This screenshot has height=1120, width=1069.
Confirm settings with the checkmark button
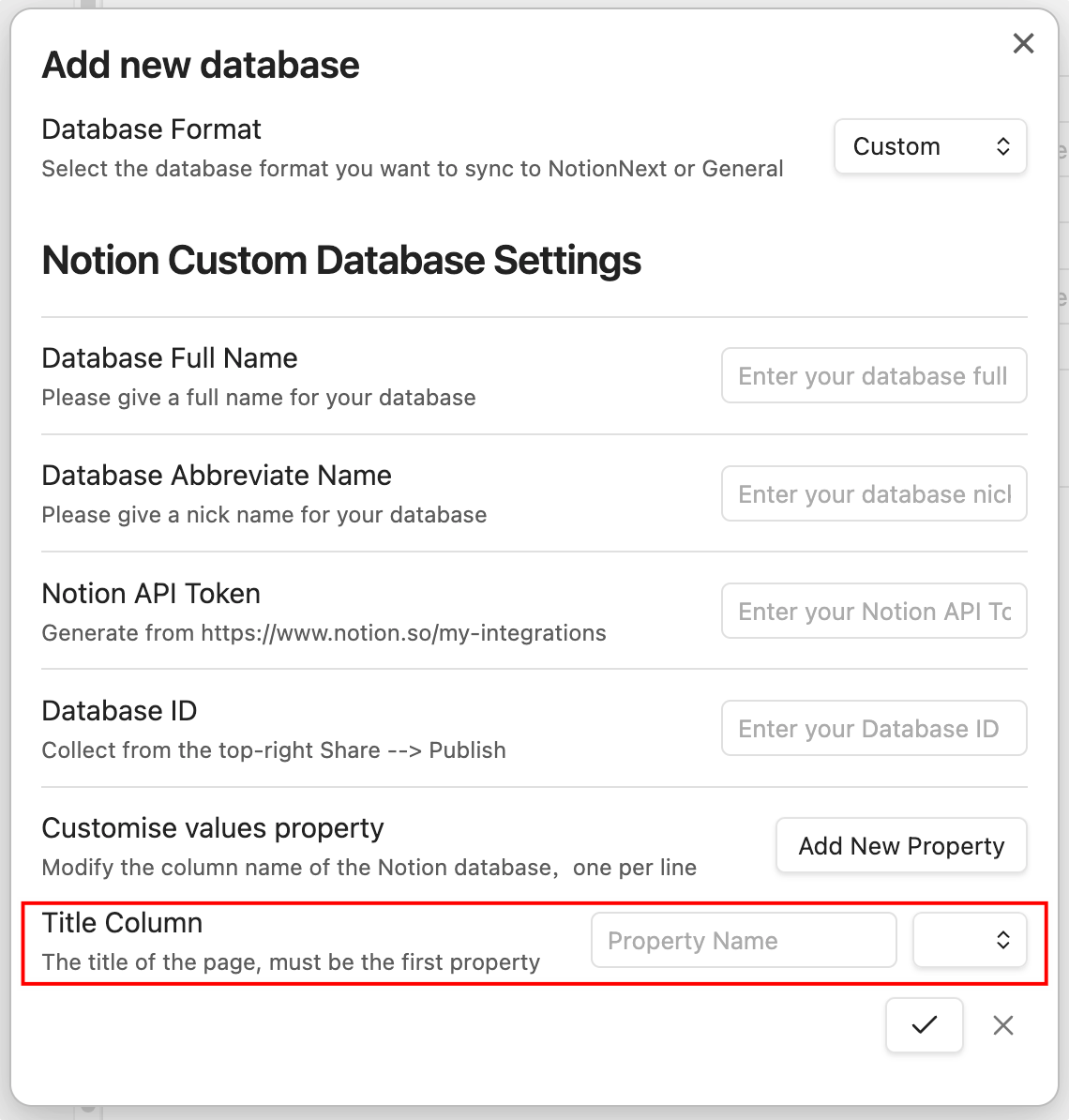tap(924, 1025)
